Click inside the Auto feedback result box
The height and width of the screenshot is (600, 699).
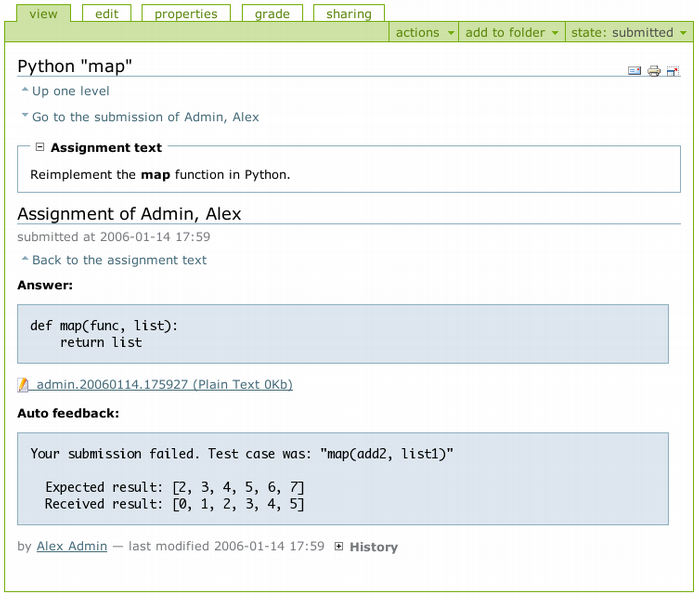click(342, 478)
